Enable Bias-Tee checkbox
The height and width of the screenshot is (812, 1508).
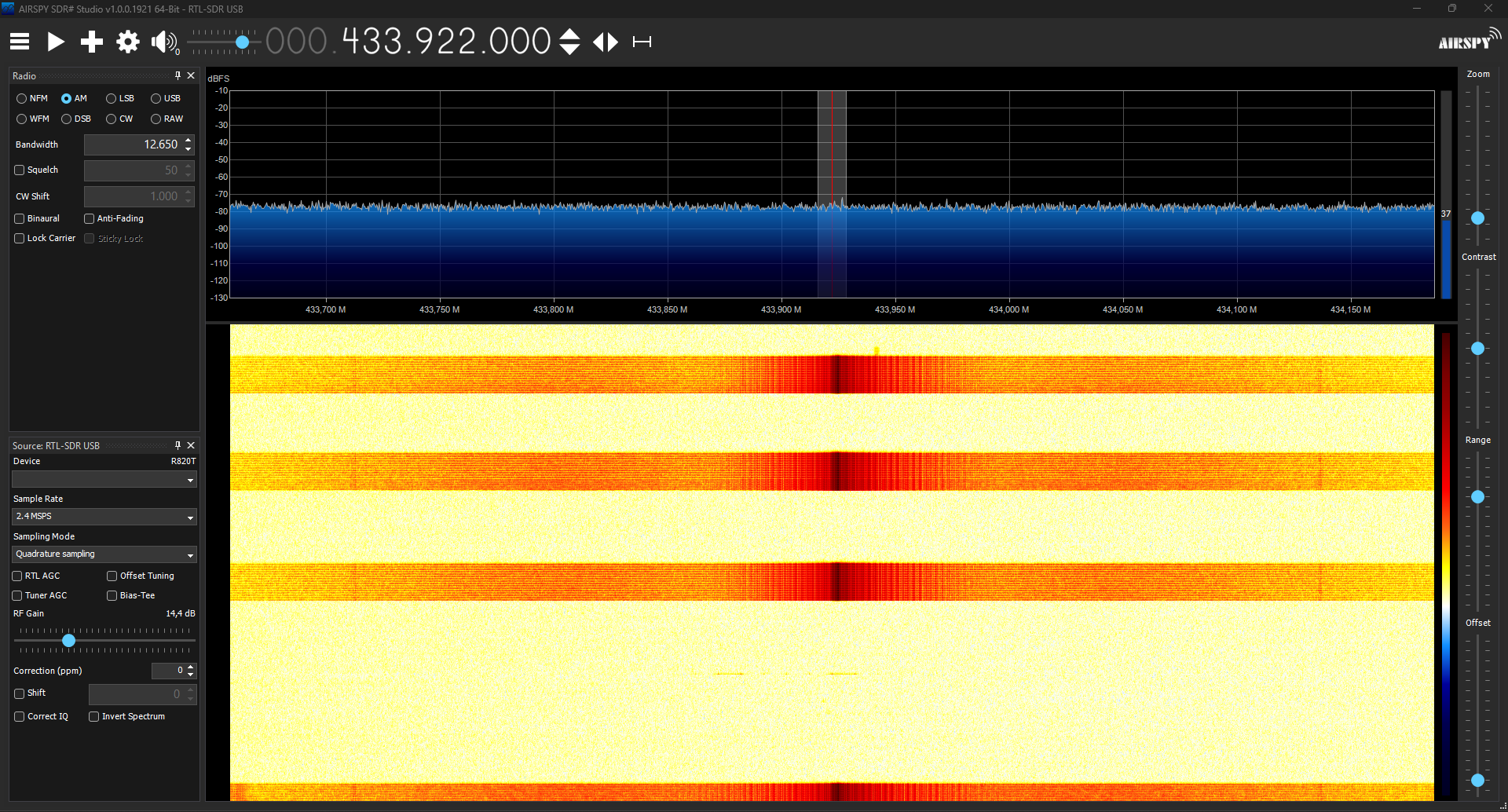[112, 595]
